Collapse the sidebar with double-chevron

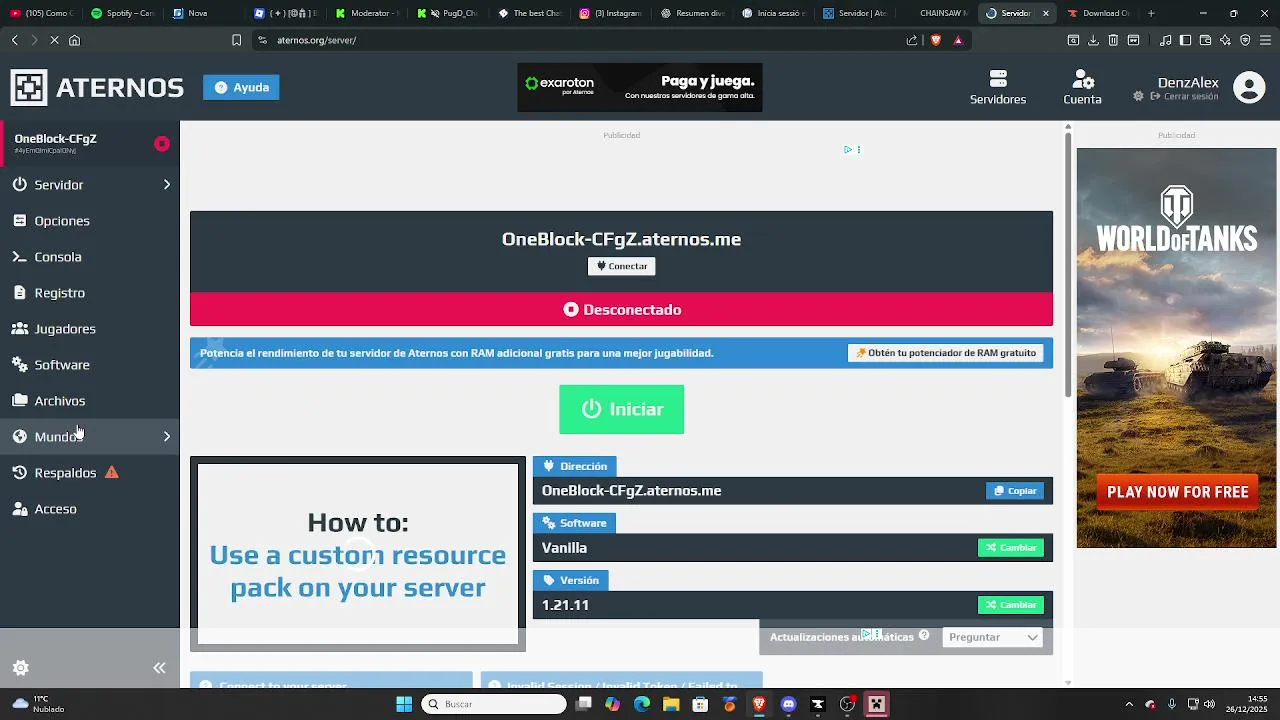159,668
